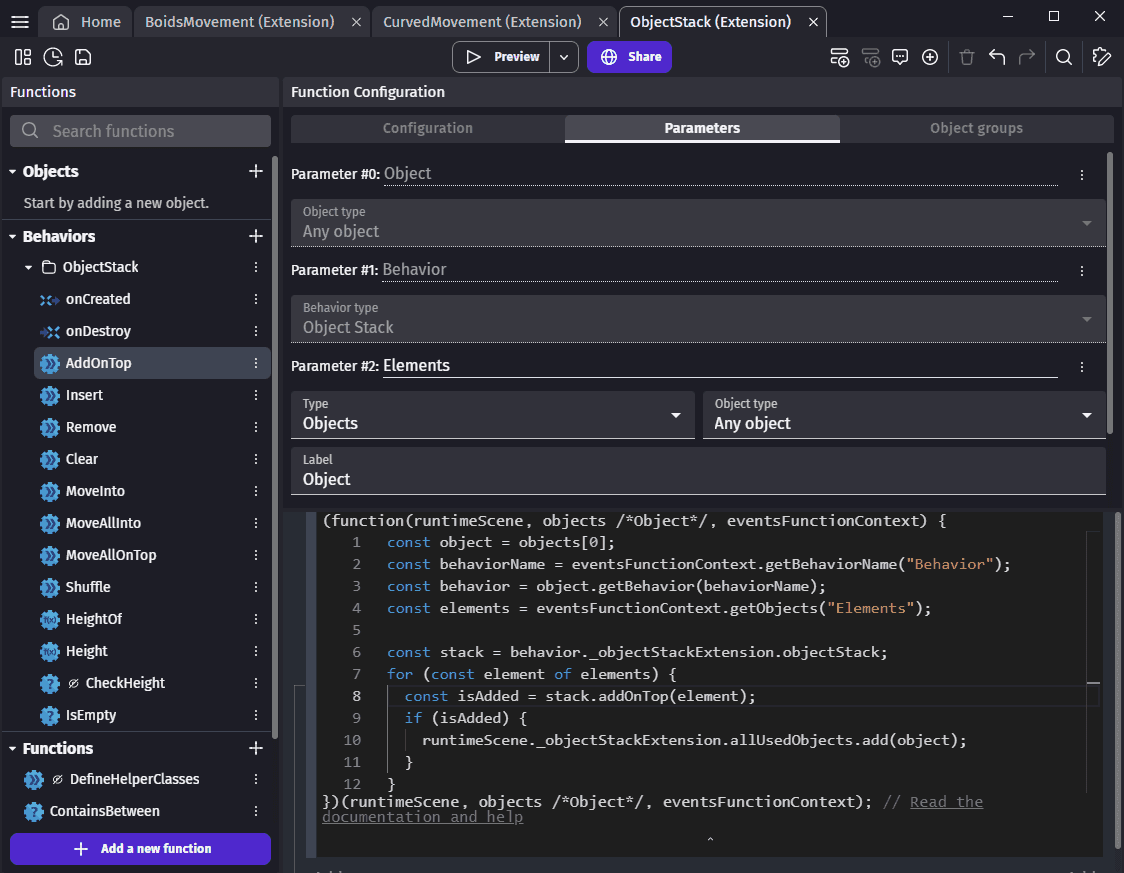Click the add new event icon

(x=840, y=57)
